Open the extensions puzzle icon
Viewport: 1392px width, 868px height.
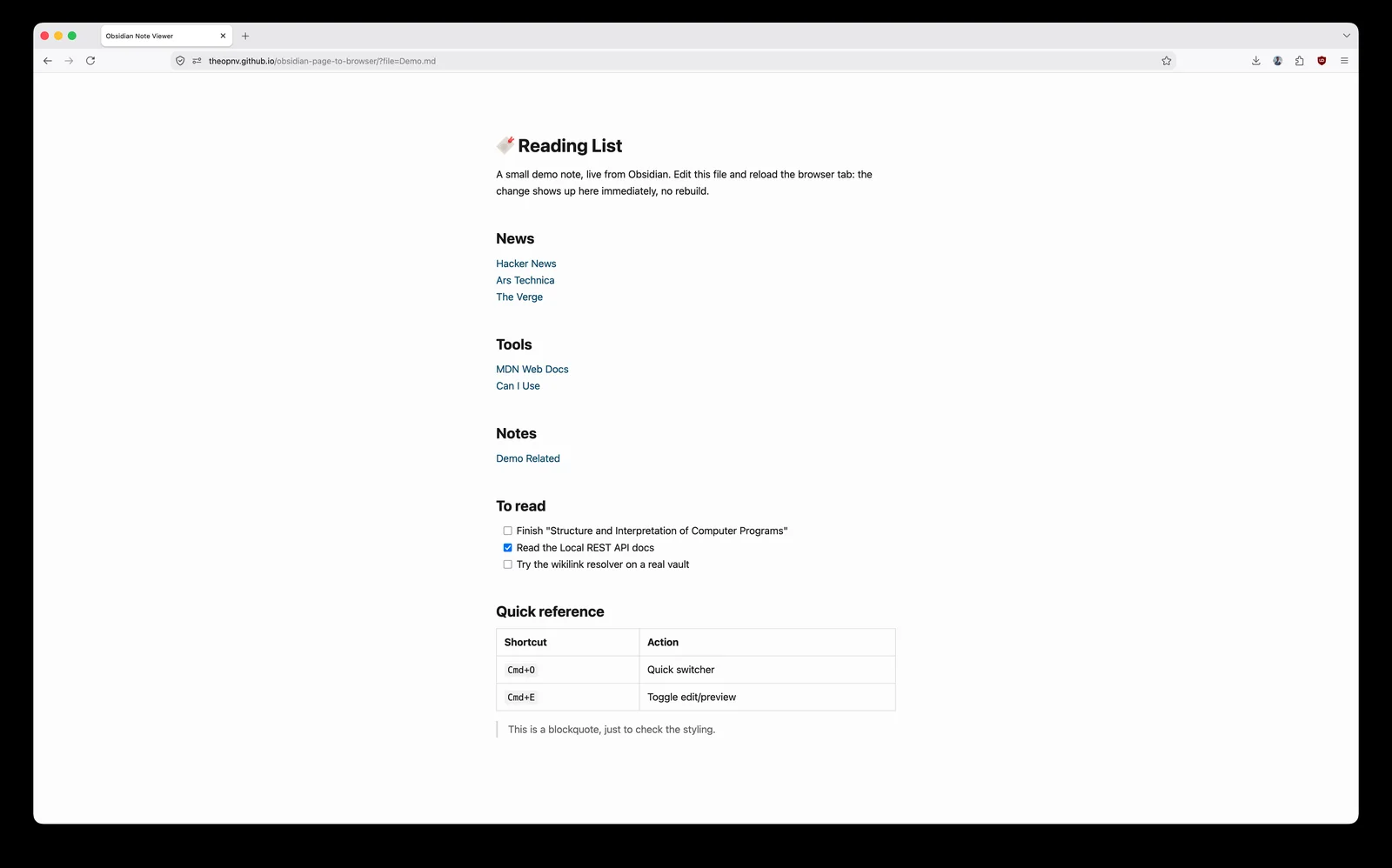click(x=1300, y=61)
